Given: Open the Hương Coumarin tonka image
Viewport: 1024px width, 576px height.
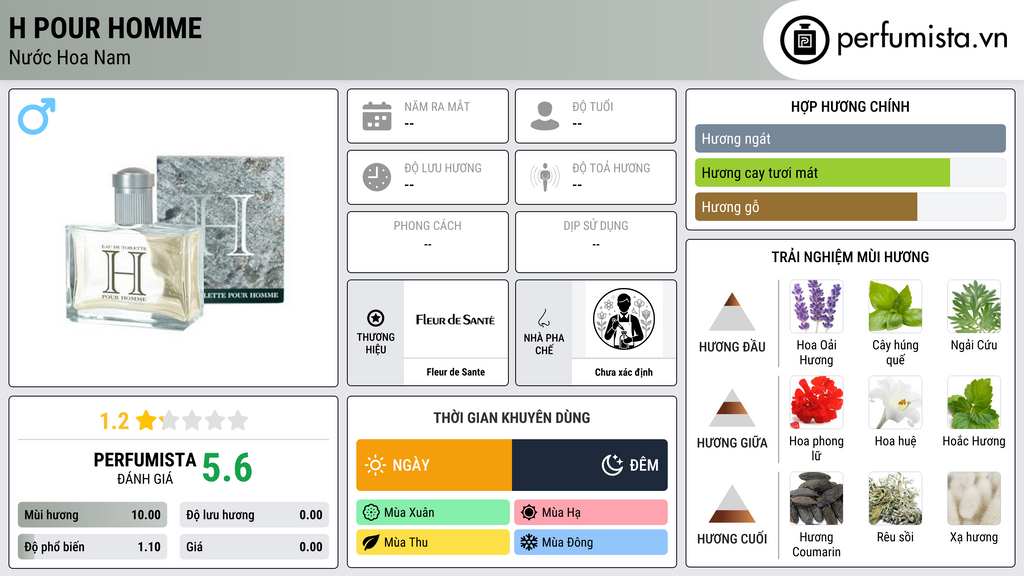Looking at the screenshot, I should pos(816,498).
